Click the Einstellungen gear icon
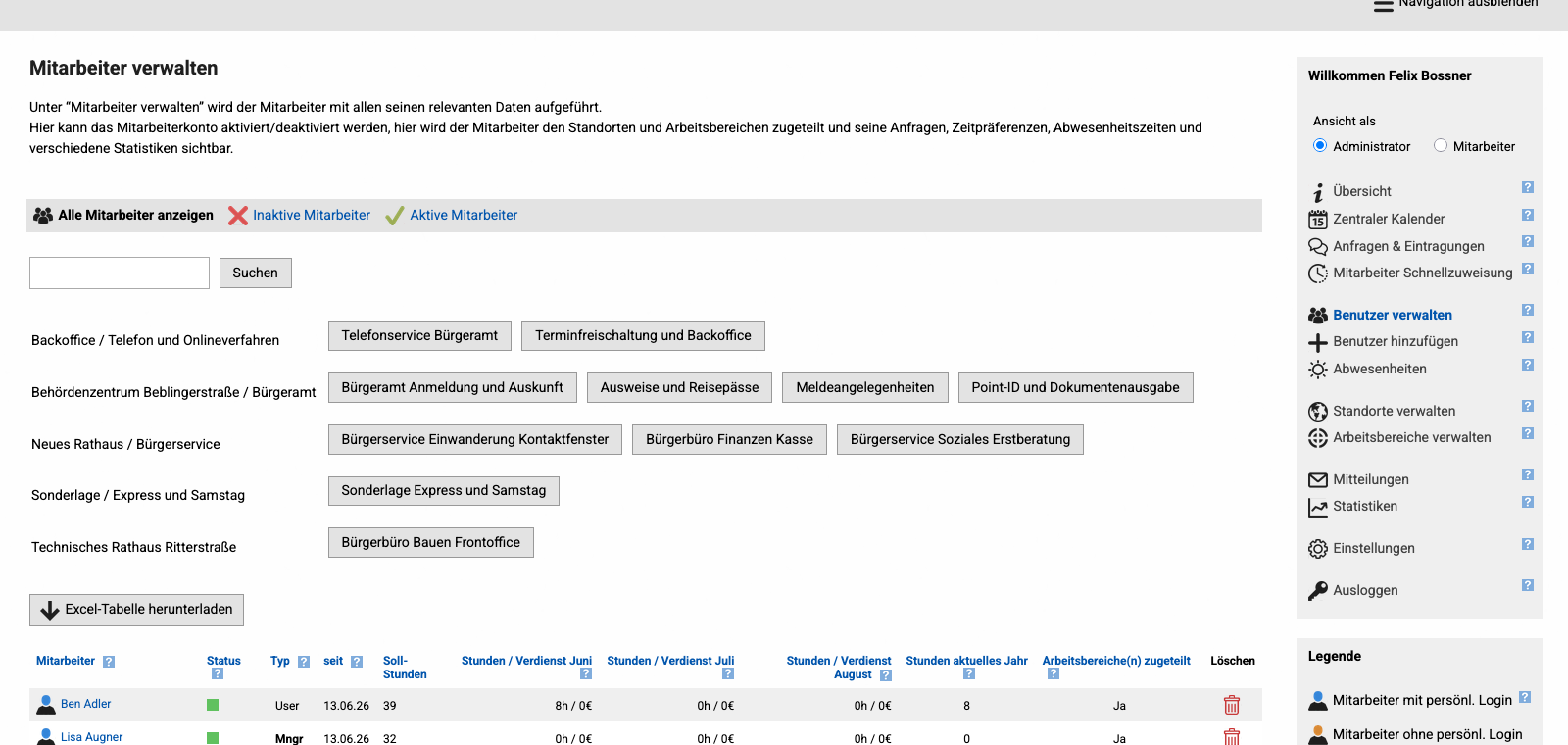 point(1318,549)
